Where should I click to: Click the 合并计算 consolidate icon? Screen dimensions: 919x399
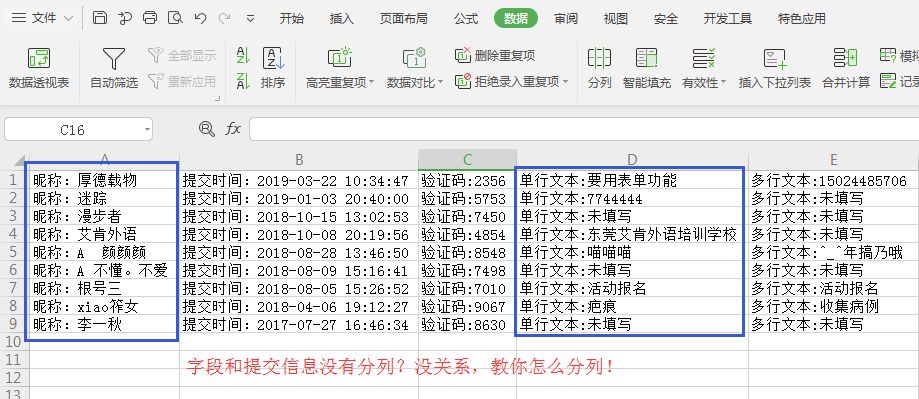pyautogui.click(x=846, y=58)
